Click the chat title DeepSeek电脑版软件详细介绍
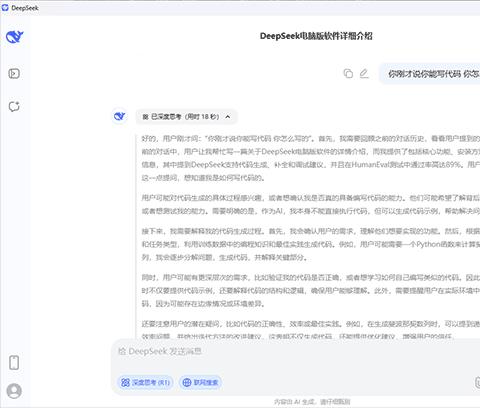 point(316,36)
